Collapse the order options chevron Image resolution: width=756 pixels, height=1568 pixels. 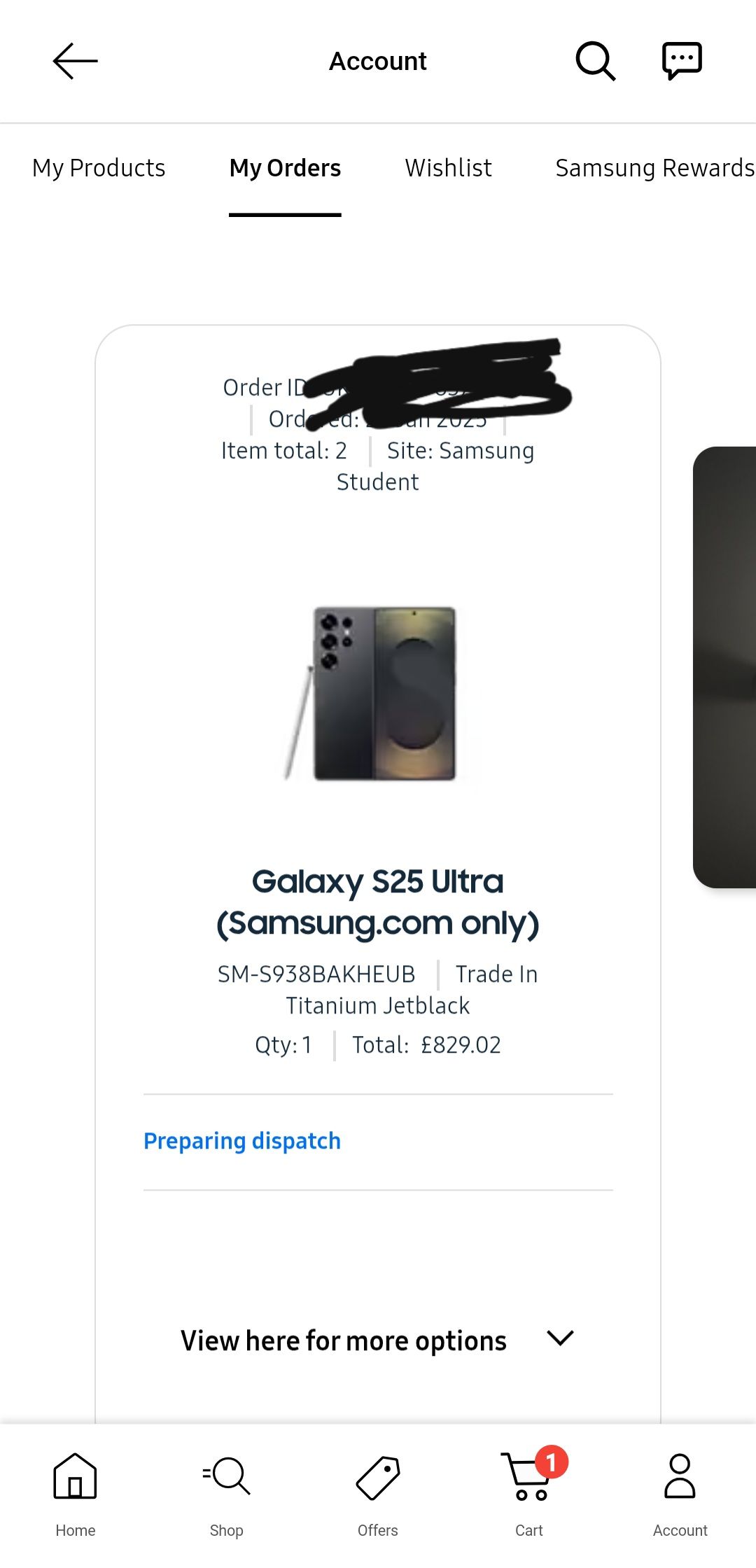click(x=559, y=1337)
